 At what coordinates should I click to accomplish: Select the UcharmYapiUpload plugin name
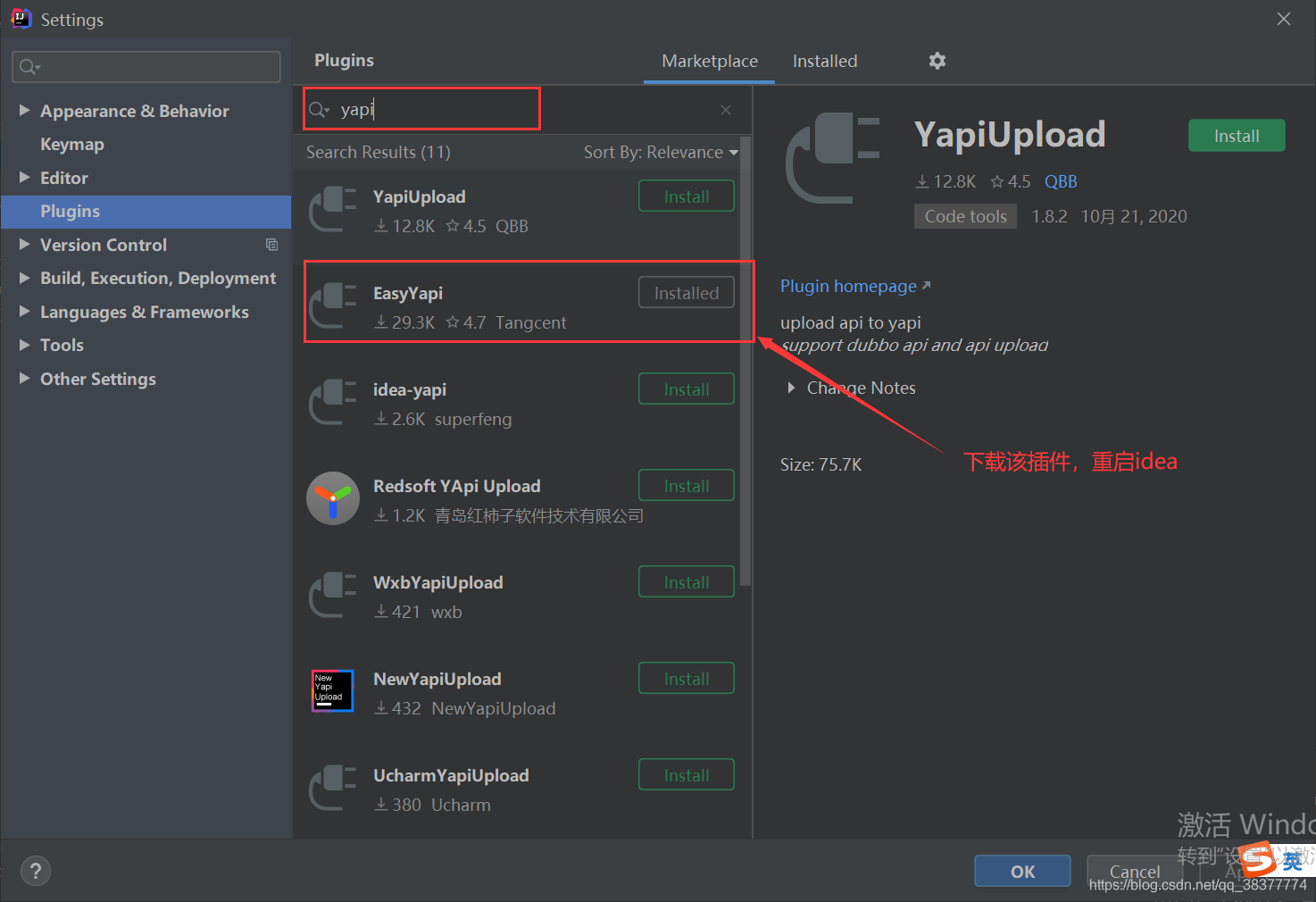(x=451, y=775)
